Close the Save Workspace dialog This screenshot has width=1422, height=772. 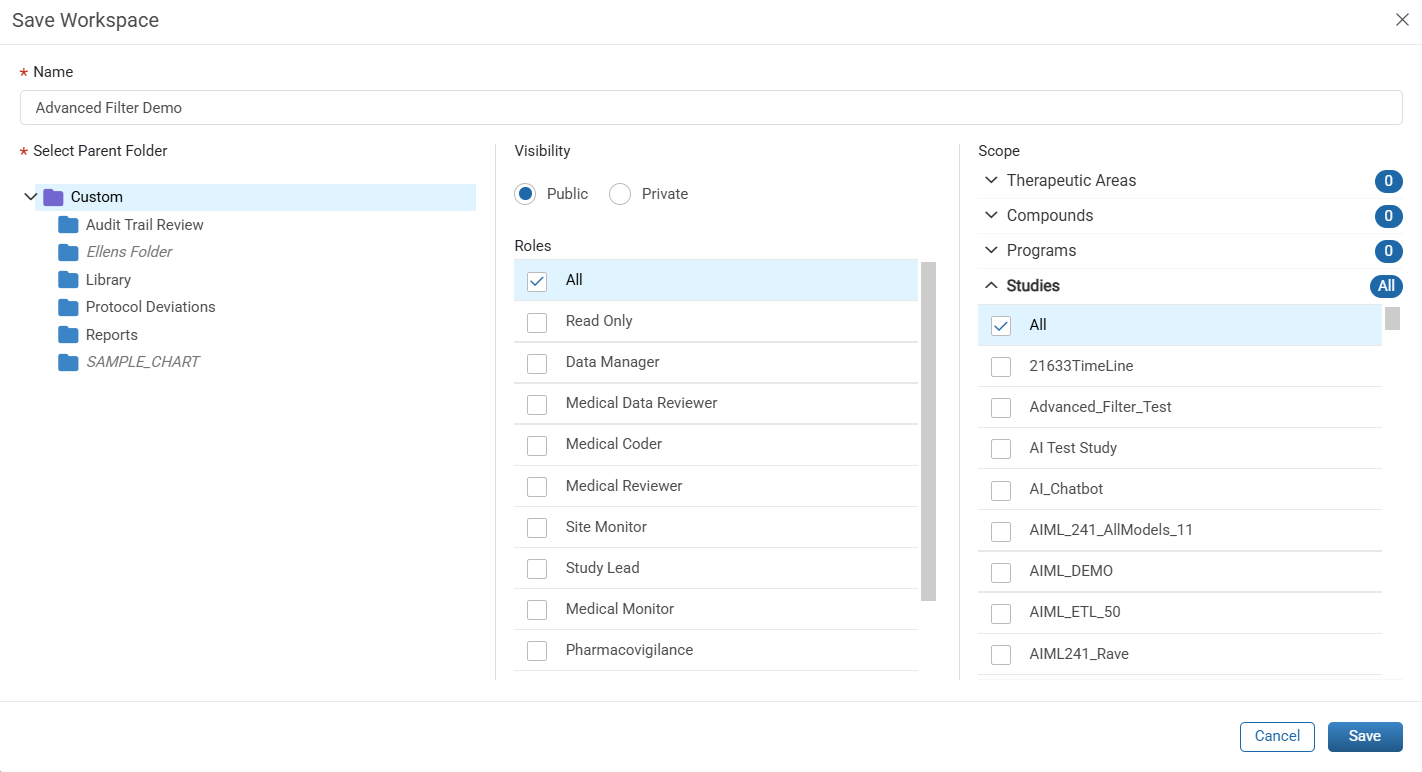(x=1402, y=20)
